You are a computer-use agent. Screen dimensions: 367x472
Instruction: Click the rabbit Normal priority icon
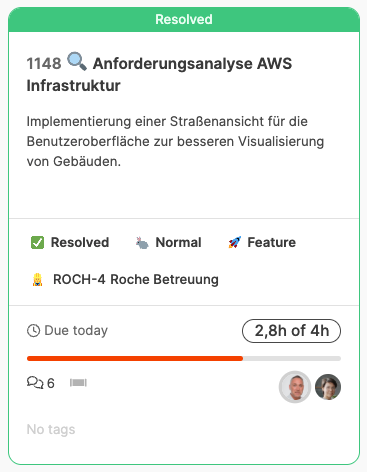(142, 243)
